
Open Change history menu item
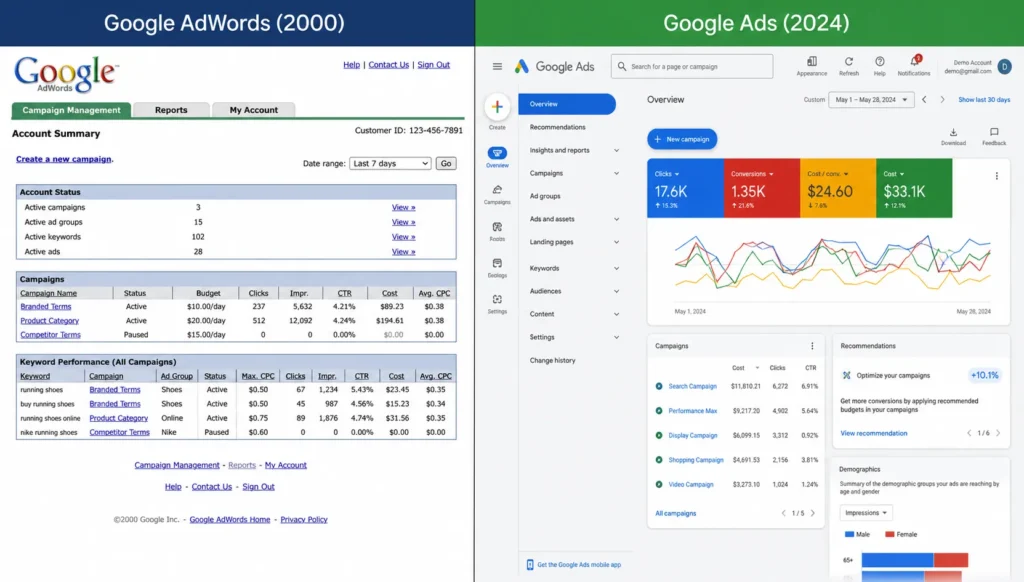[x=552, y=361]
